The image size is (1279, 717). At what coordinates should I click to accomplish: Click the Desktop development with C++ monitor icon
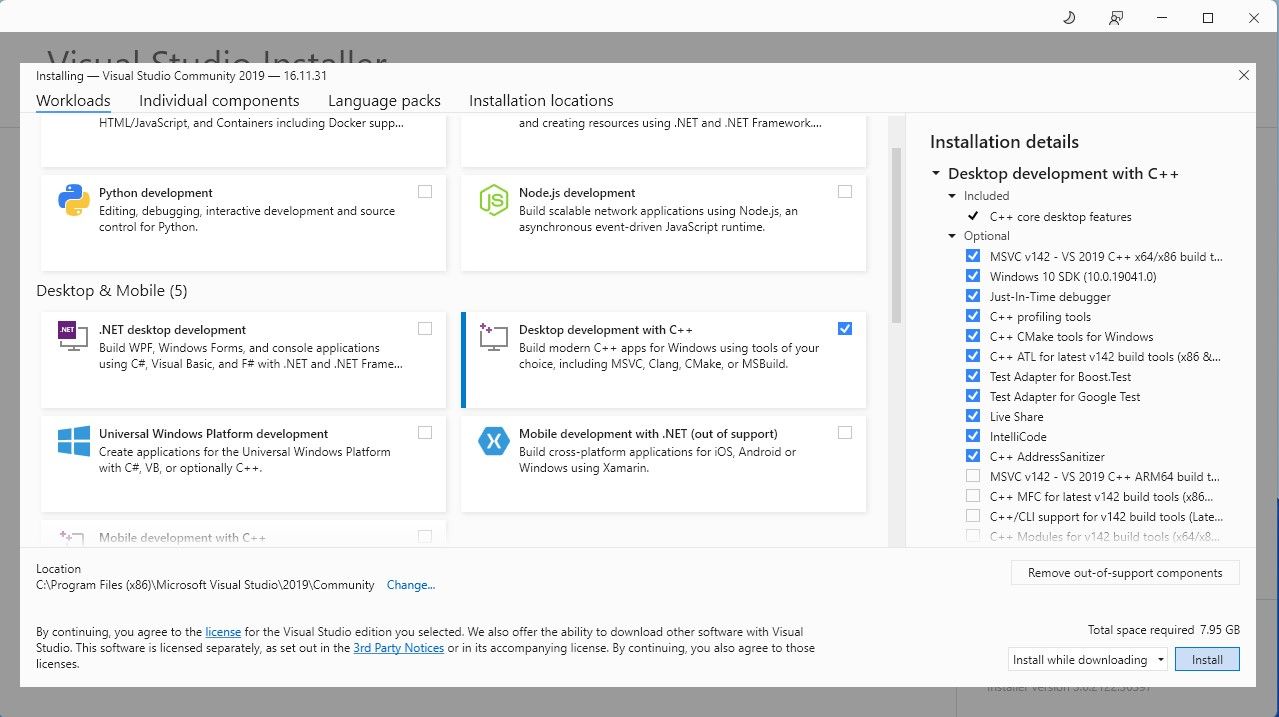click(493, 338)
